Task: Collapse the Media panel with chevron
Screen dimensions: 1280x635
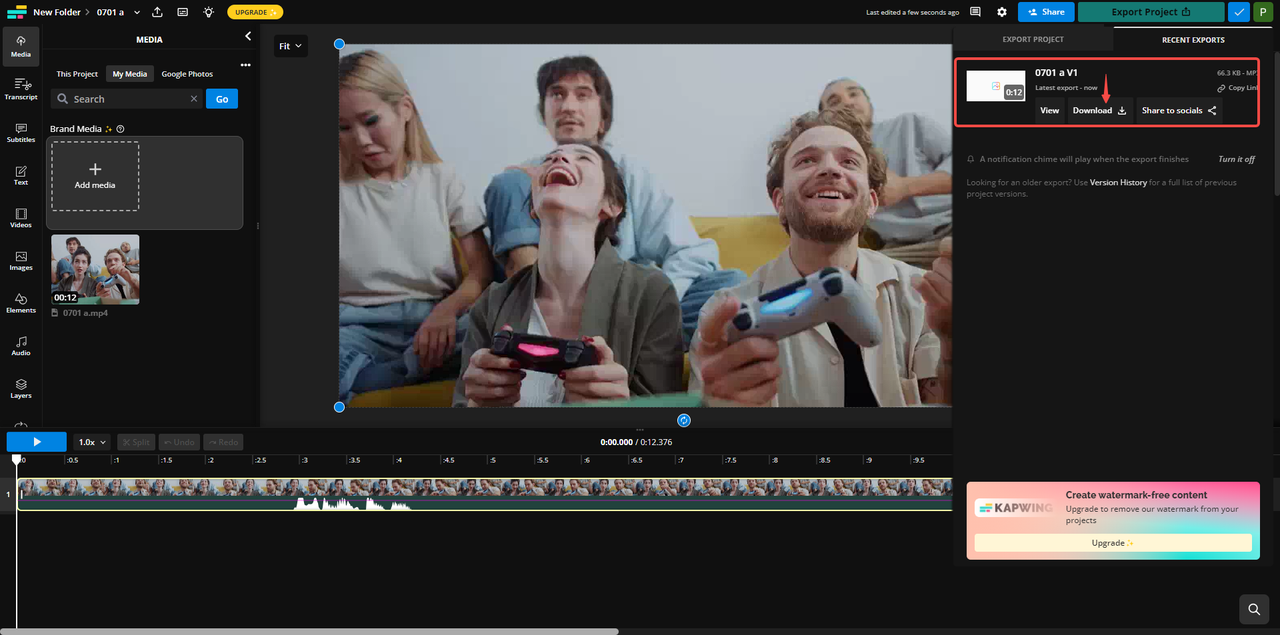Action: tap(248, 36)
